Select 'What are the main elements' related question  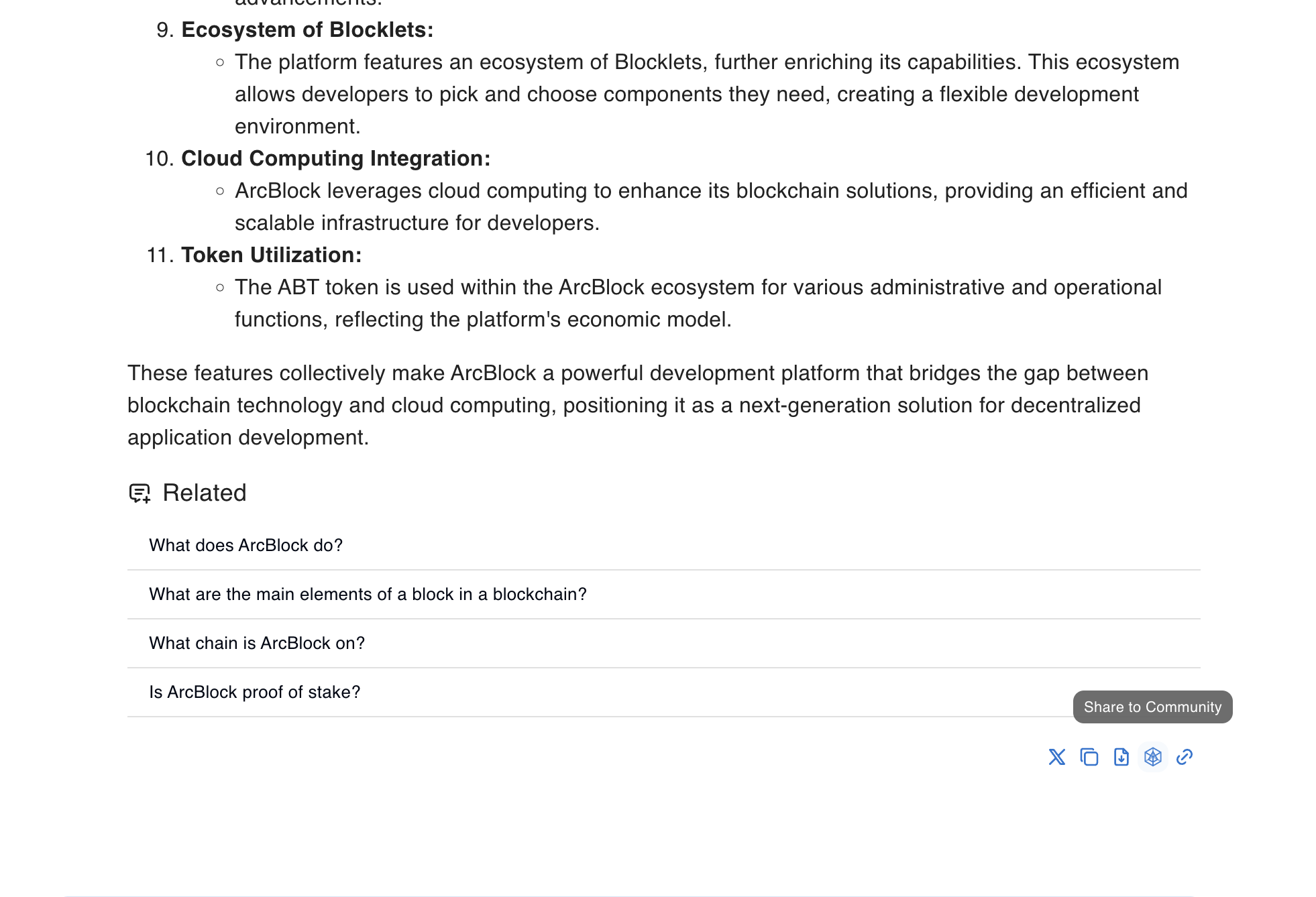(x=368, y=594)
